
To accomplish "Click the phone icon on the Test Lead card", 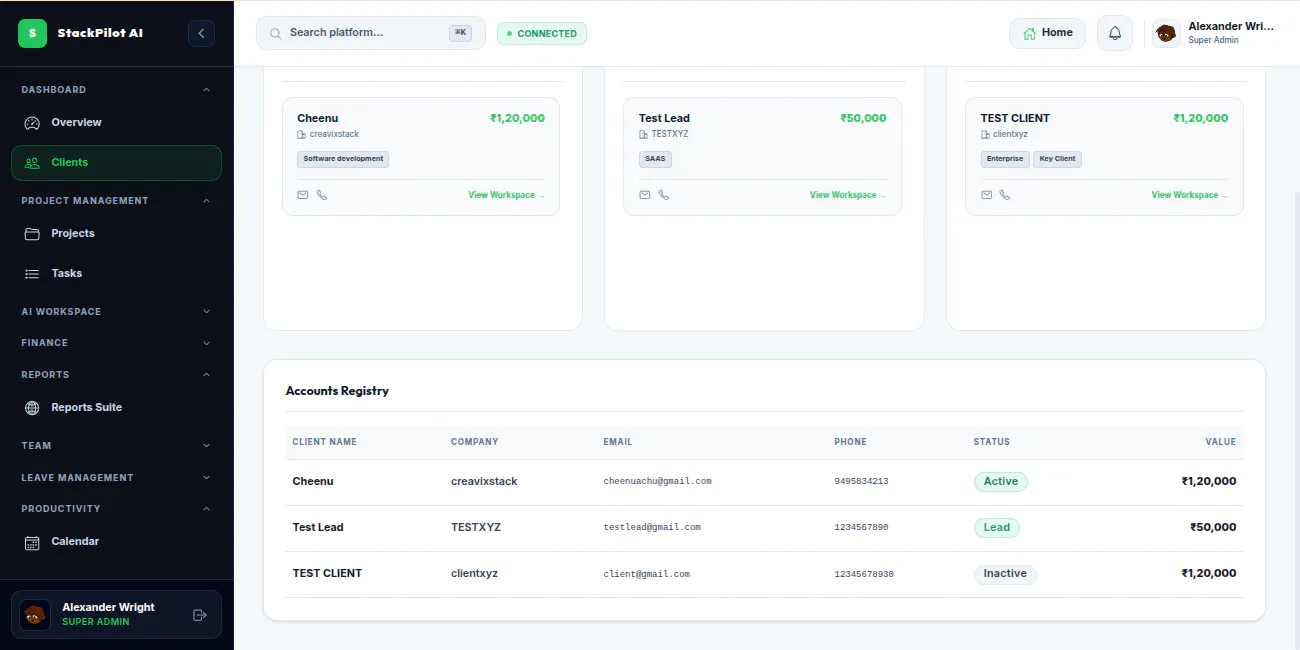I will 664,195.
